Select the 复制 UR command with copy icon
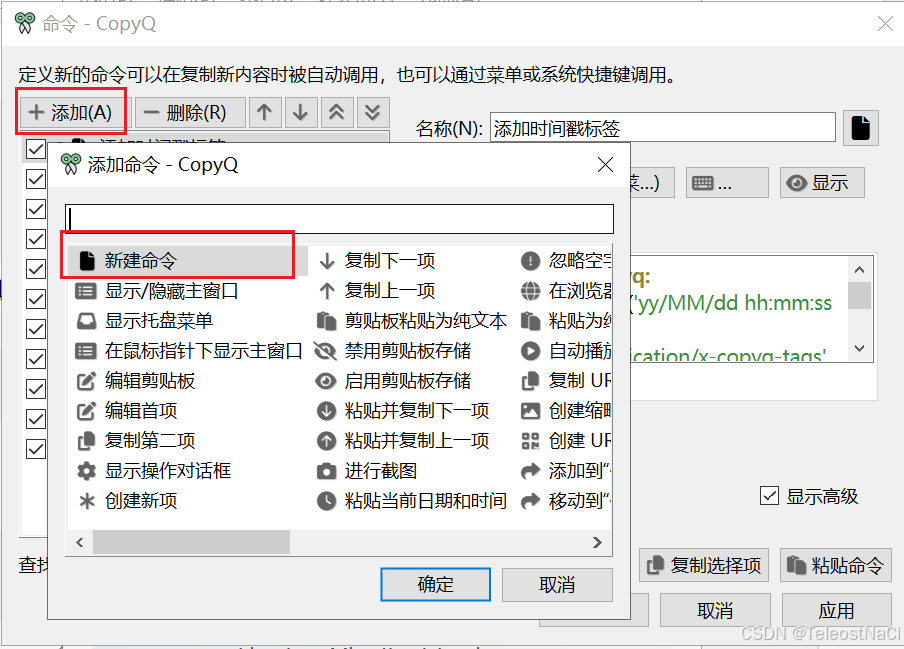The image size is (904, 649). (x=566, y=380)
